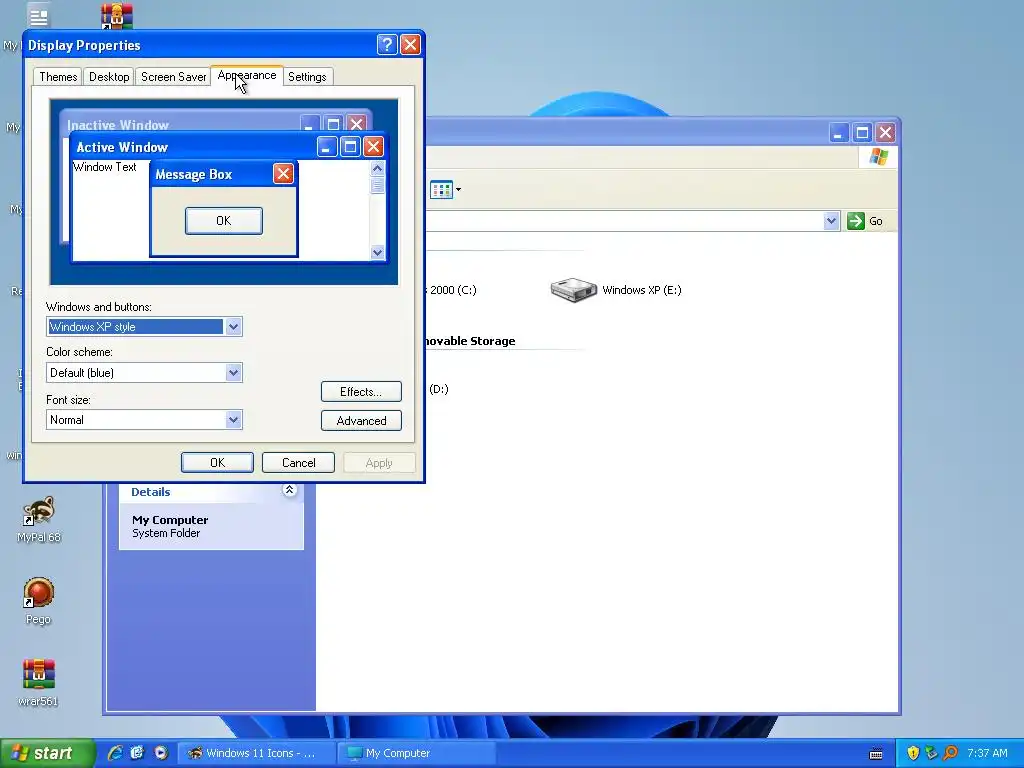Click the Window Text in preview
This screenshot has width=1024, height=768.
point(104,167)
